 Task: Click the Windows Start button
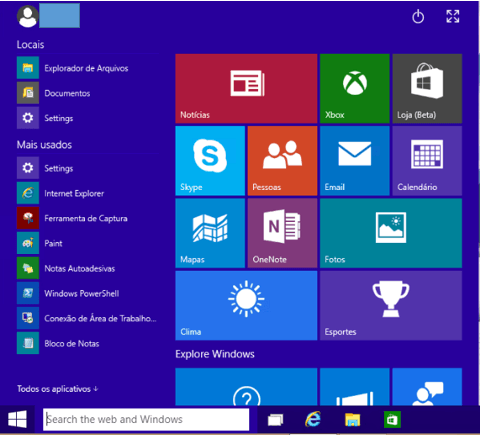point(17,419)
